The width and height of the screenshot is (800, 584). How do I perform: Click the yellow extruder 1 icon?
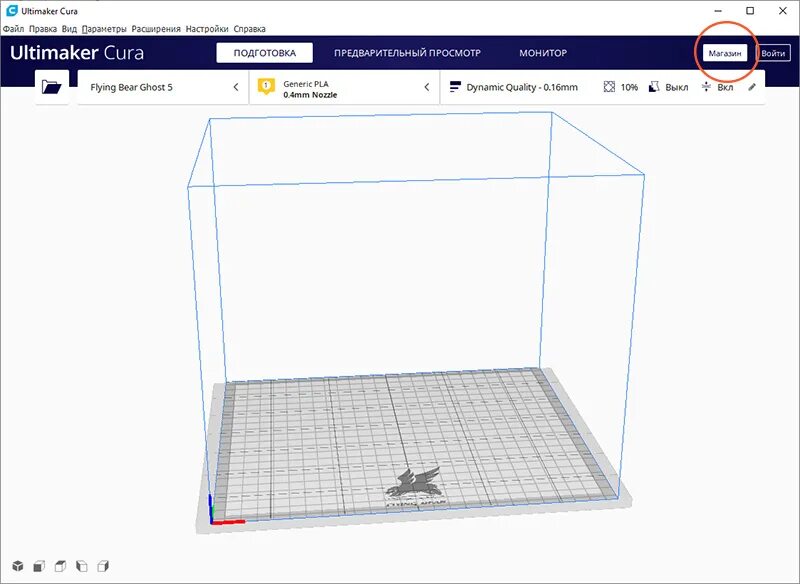pyautogui.click(x=266, y=86)
